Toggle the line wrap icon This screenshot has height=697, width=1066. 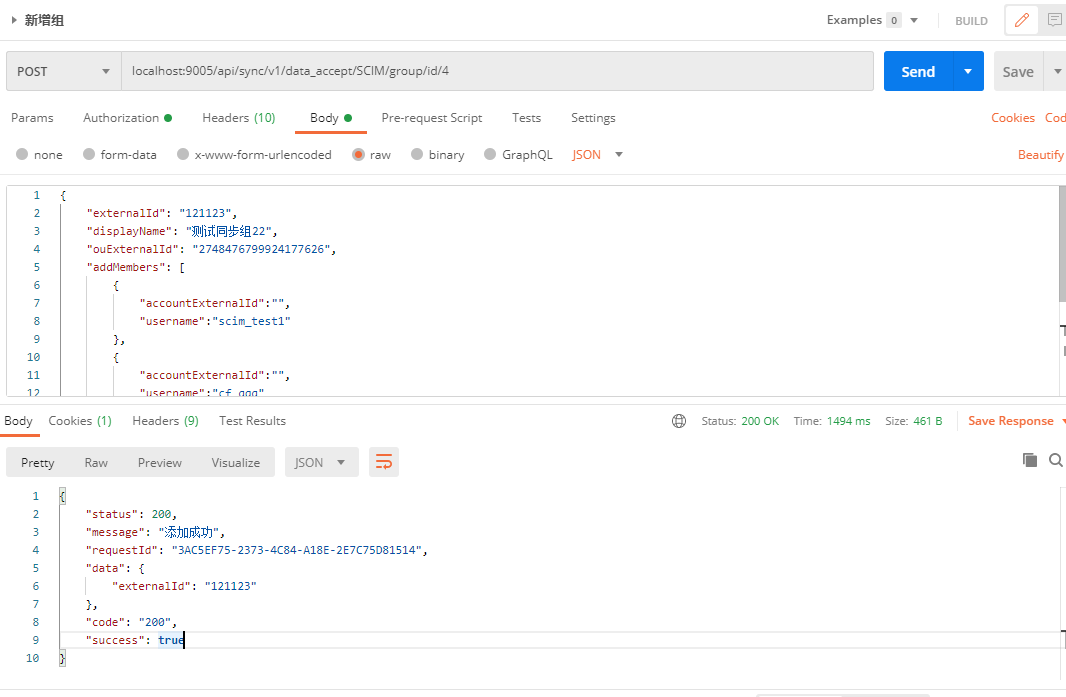click(383, 462)
